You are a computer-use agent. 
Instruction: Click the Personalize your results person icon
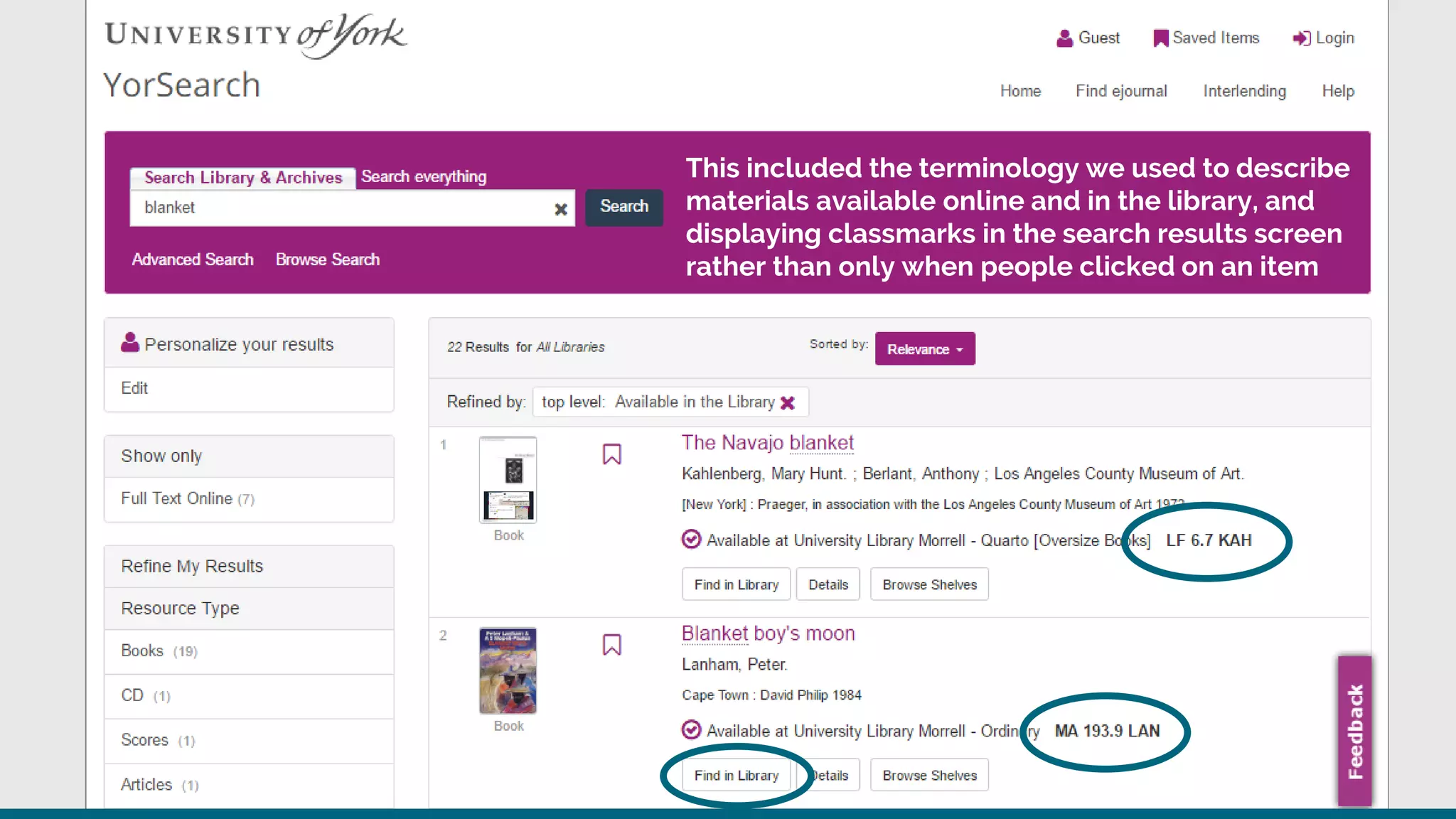click(x=130, y=343)
